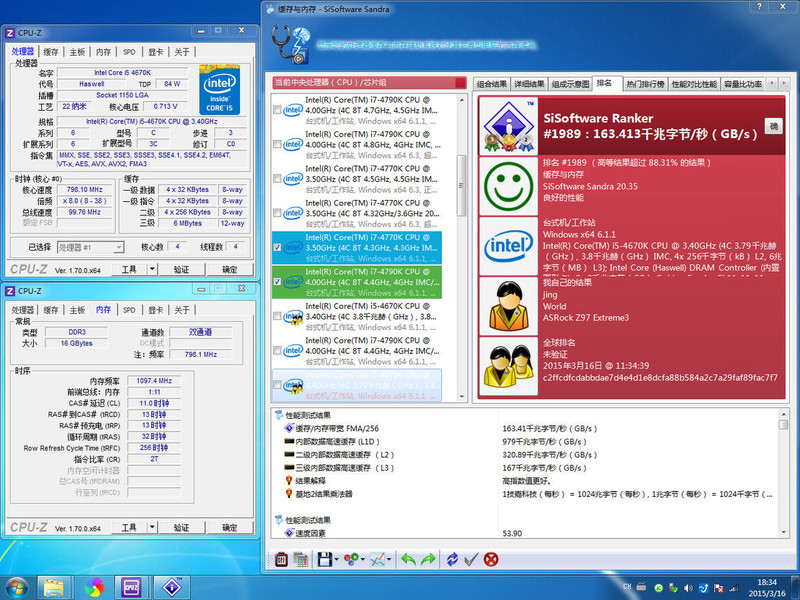This screenshot has height=600, width=800.
Task: Open the dropdown arrow next to save icon
Action: (x=338, y=560)
